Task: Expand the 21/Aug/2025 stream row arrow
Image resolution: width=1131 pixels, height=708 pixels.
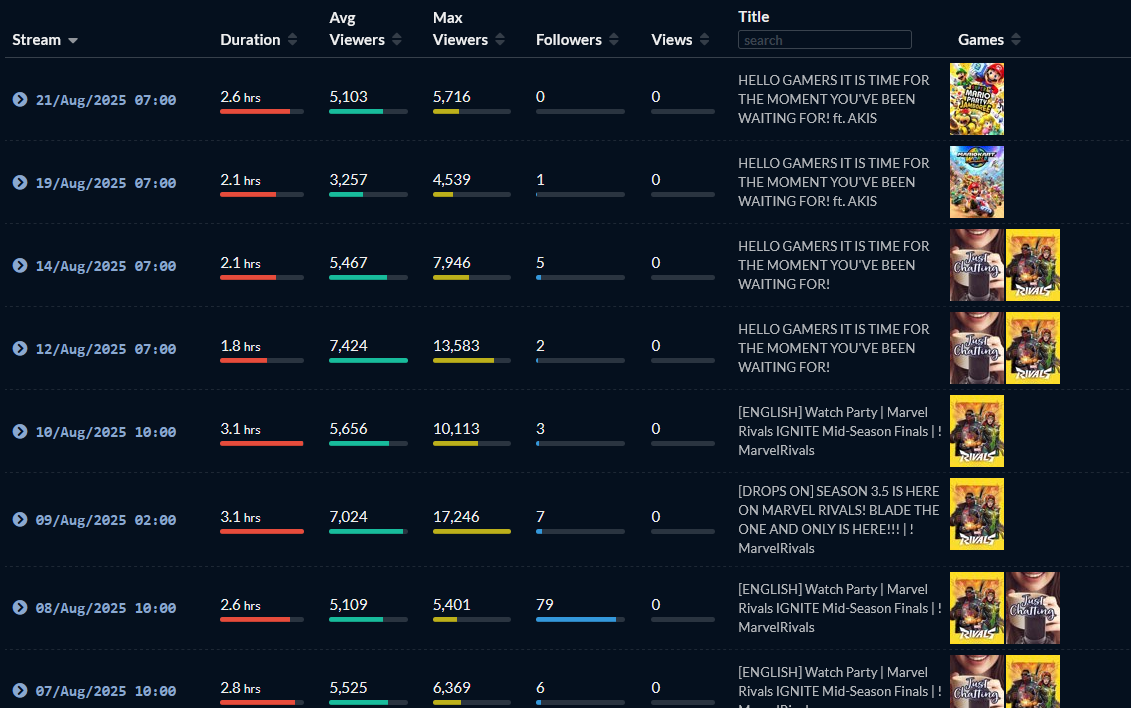Action: [x=20, y=99]
